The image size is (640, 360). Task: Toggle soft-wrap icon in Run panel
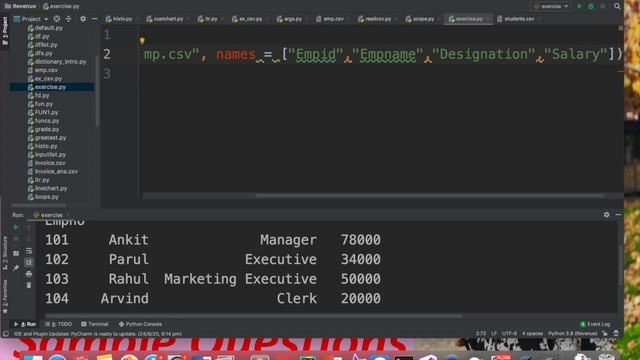pyautogui.click(x=29, y=251)
